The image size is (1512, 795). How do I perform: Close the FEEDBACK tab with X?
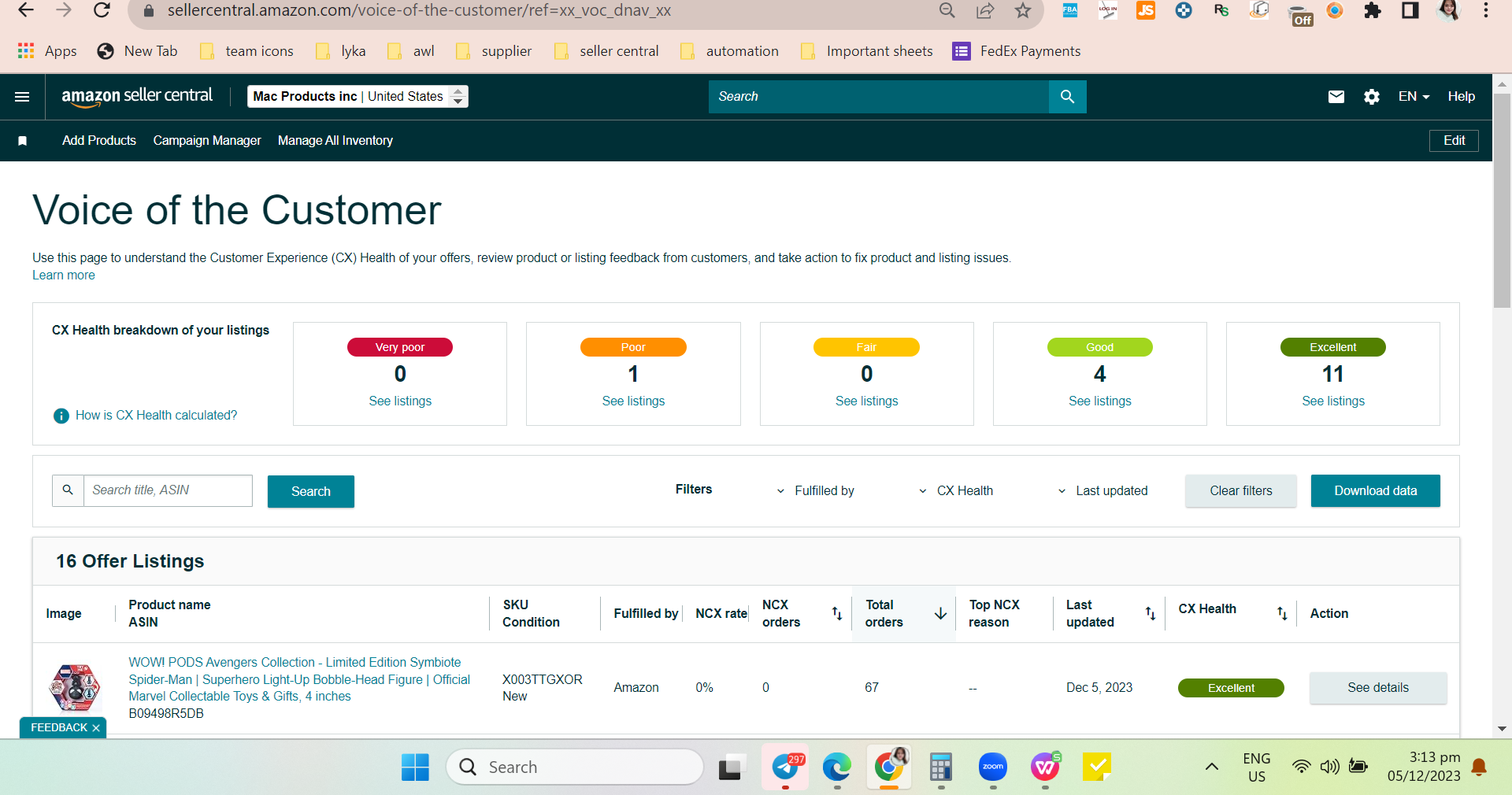(96, 728)
